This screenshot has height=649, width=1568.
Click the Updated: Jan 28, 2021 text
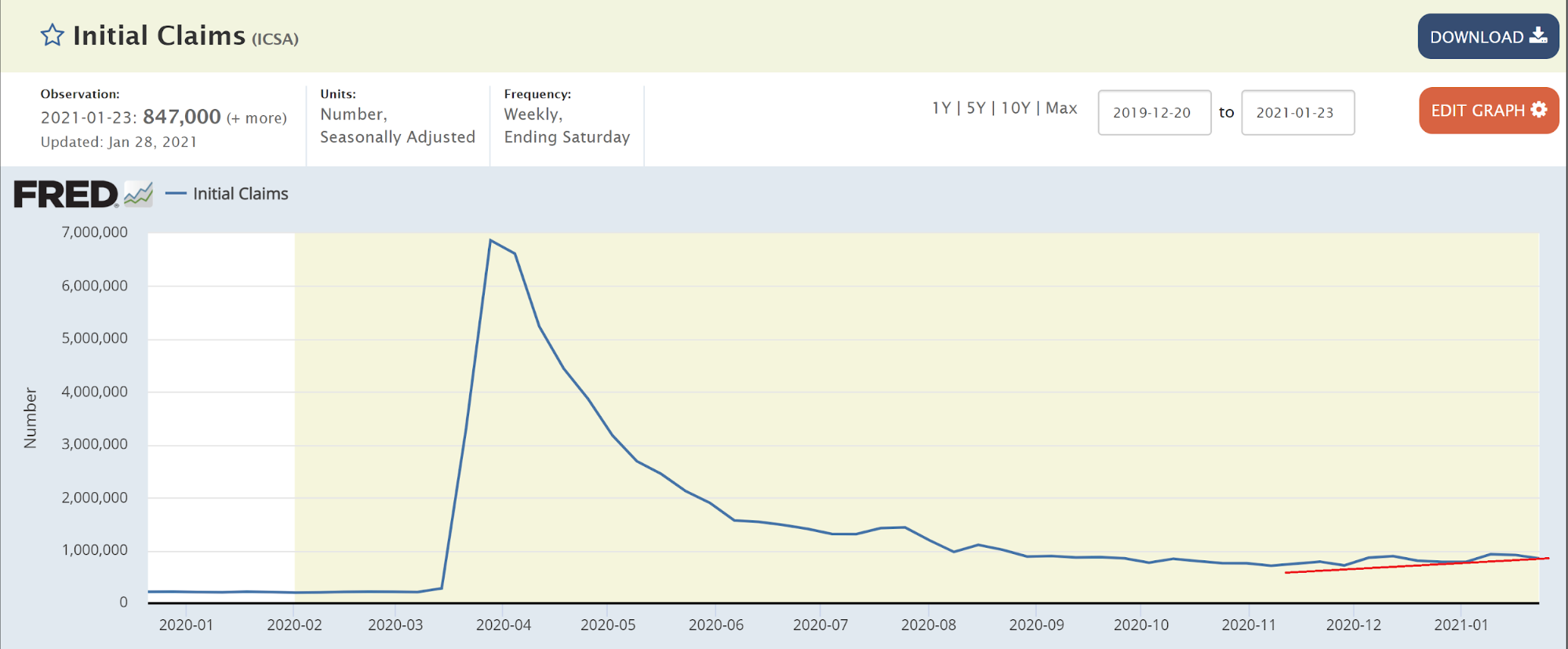(118, 142)
